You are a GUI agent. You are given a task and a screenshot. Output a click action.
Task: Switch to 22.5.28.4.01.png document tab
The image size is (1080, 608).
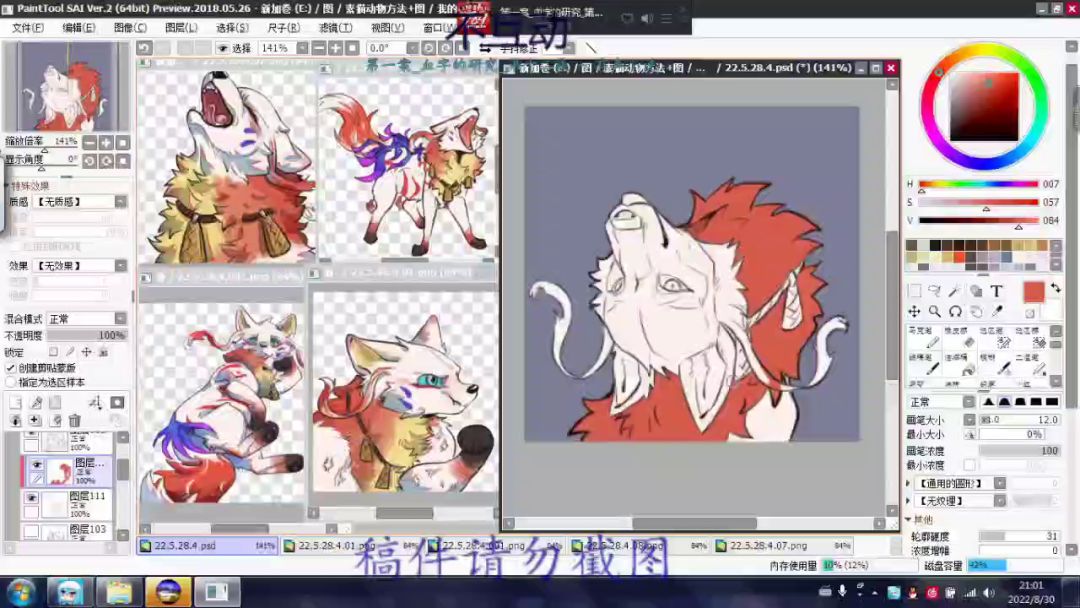tap(351, 545)
